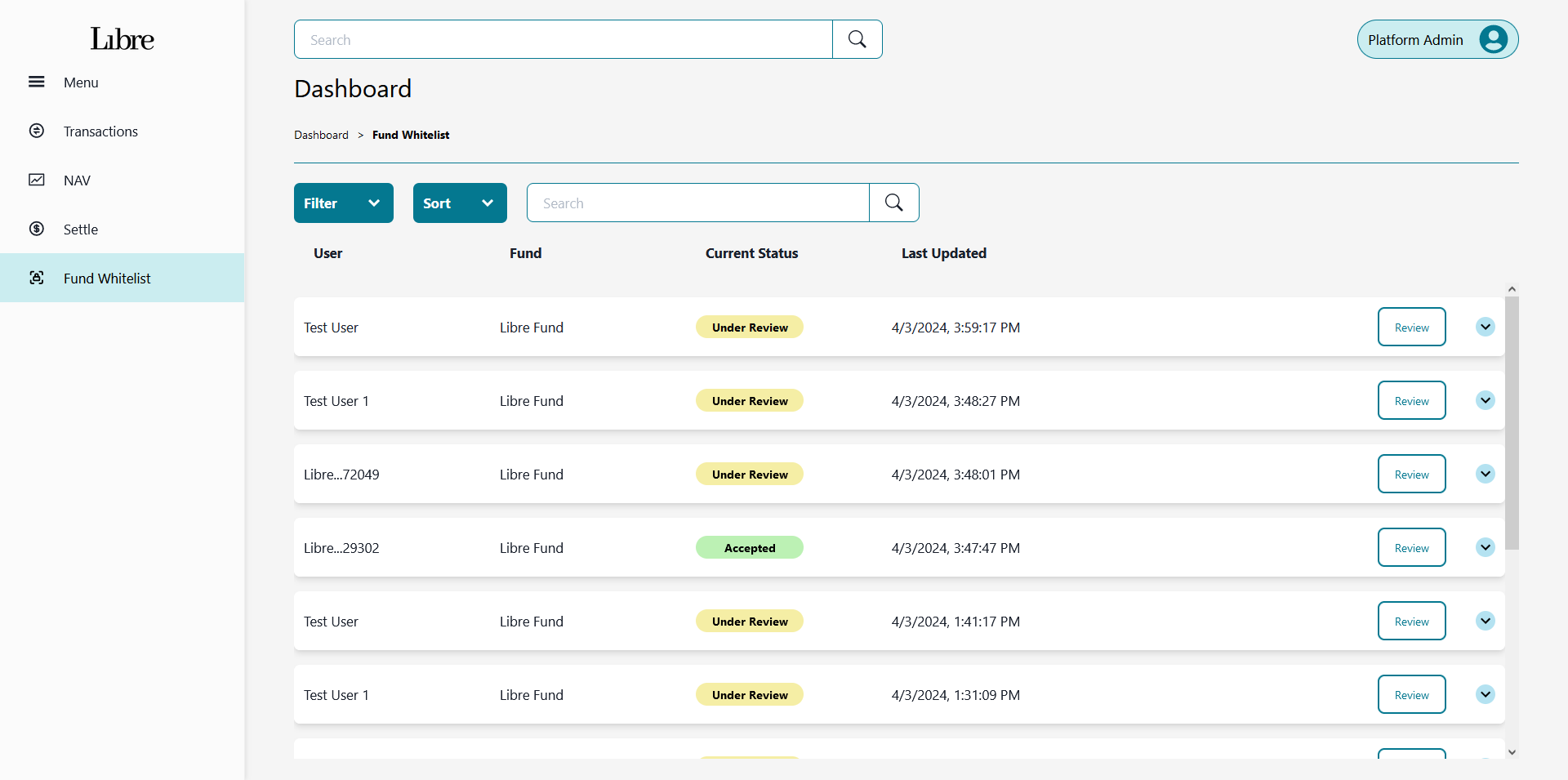This screenshot has height=780, width=1568.
Task: Click the NAV chart icon
Action: point(37,180)
